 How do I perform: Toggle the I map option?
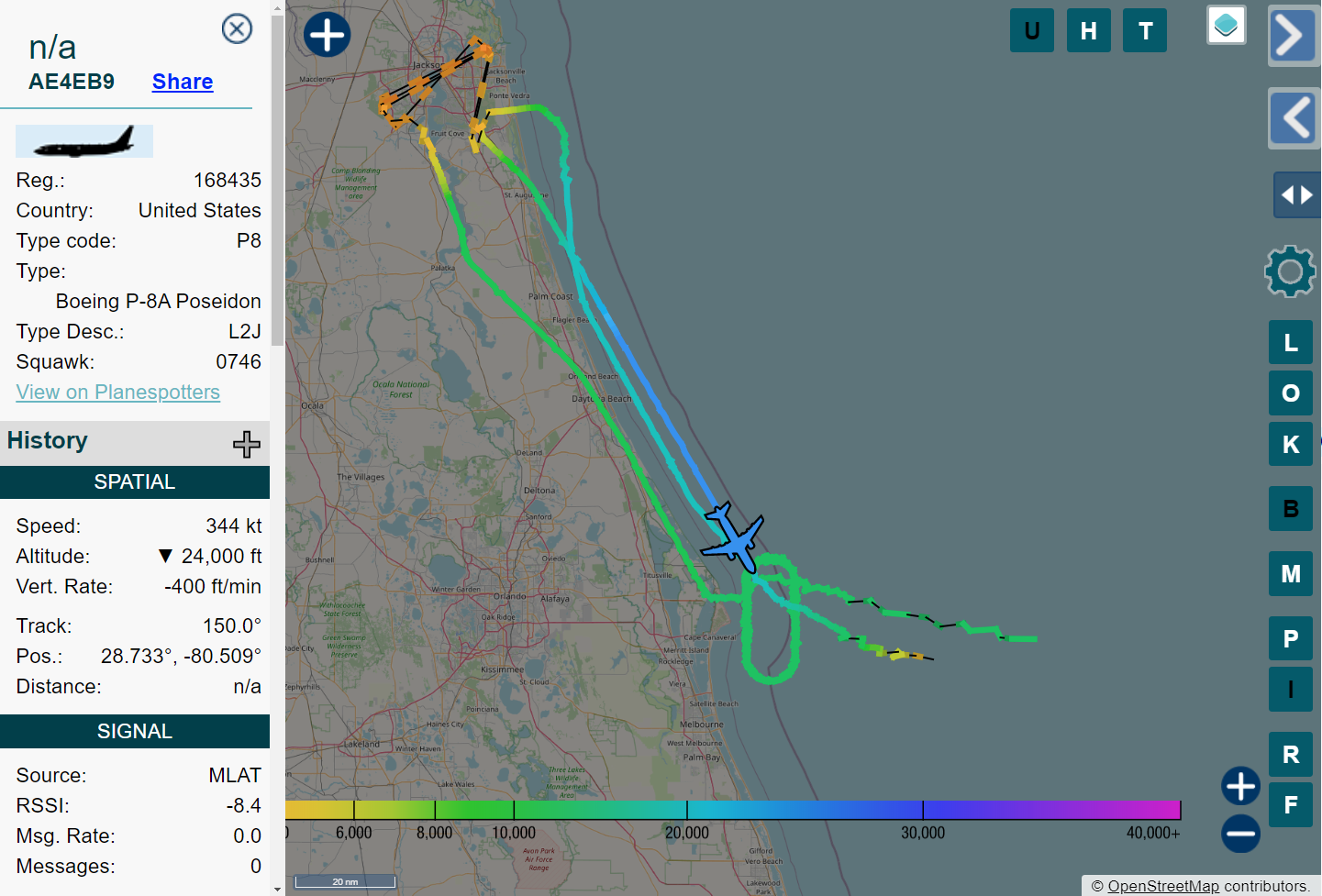coord(1291,690)
